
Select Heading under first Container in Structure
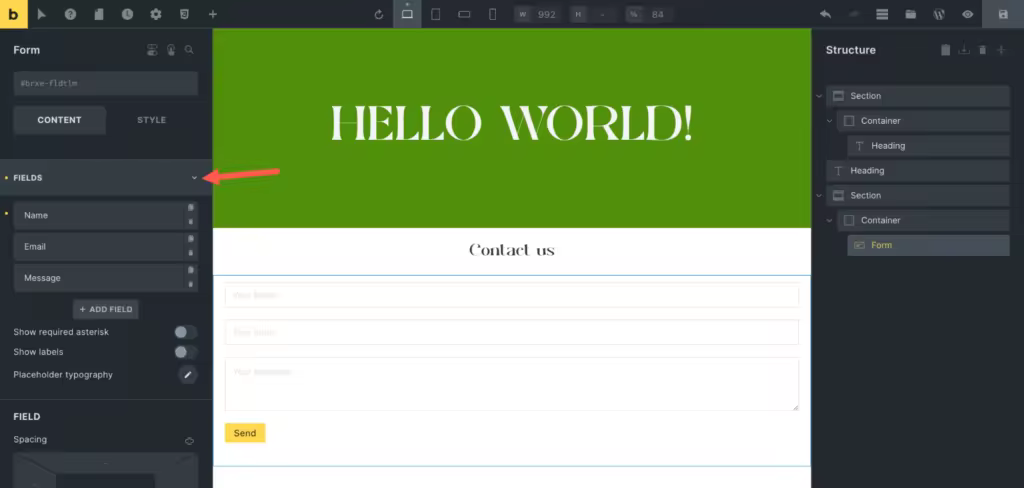[x=928, y=146]
